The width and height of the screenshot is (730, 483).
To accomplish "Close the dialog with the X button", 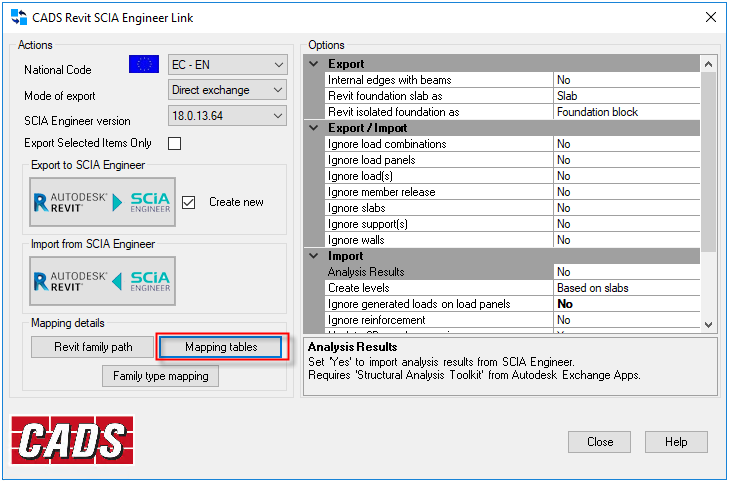I will point(710,17).
